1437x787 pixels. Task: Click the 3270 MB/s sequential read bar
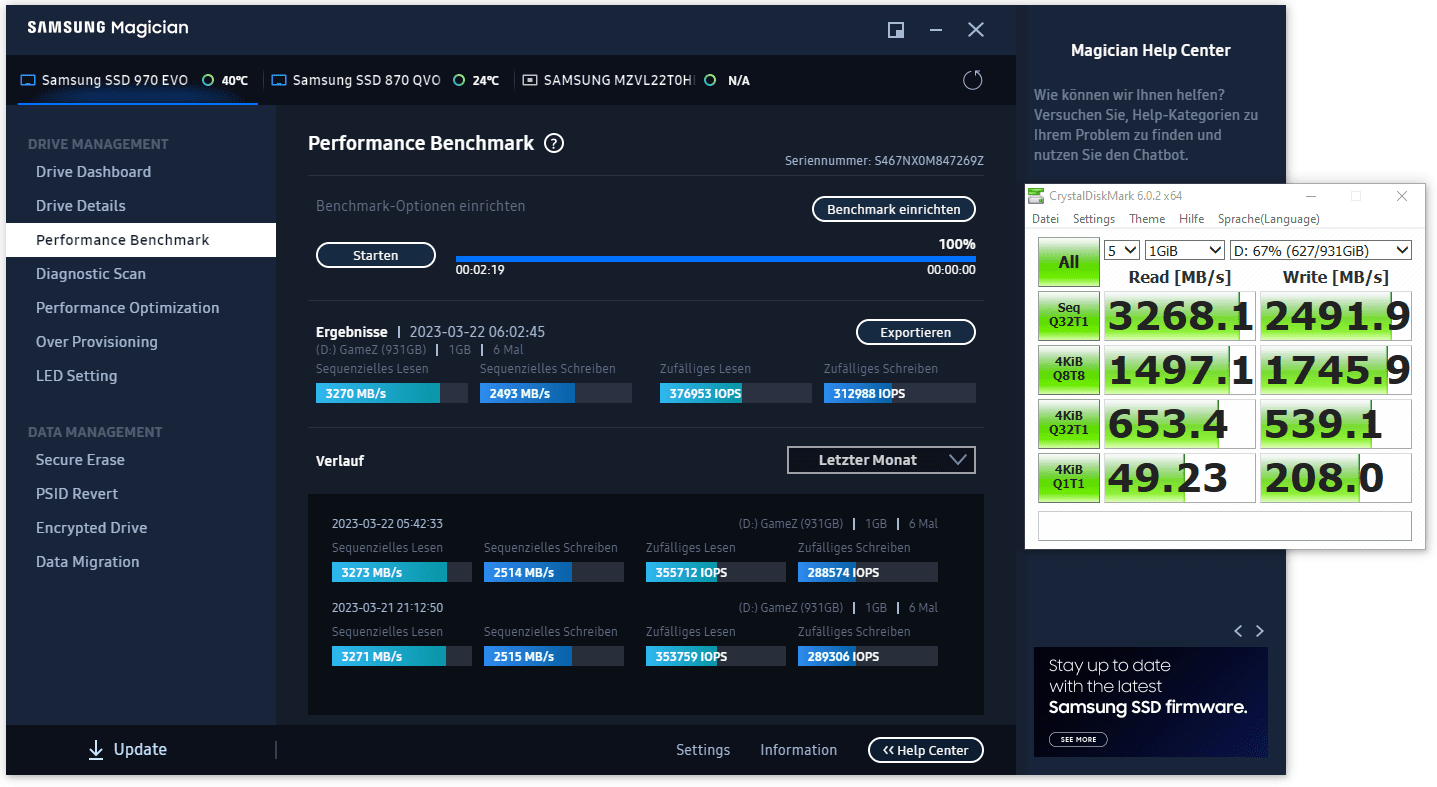coord(392,394)
